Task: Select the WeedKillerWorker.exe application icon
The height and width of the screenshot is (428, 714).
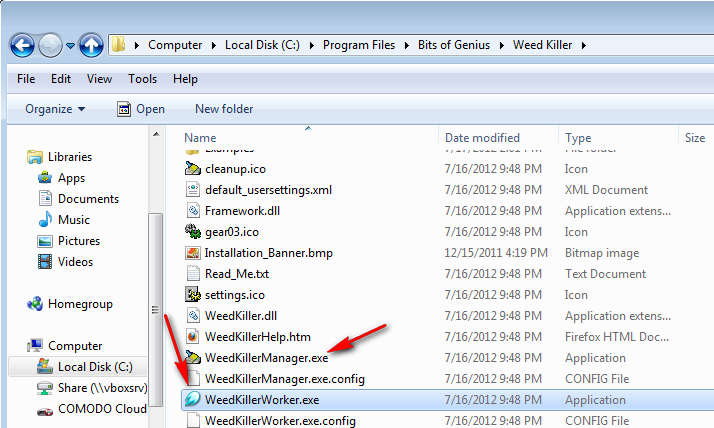Action: pyautogui.click(x=192, y=399)
